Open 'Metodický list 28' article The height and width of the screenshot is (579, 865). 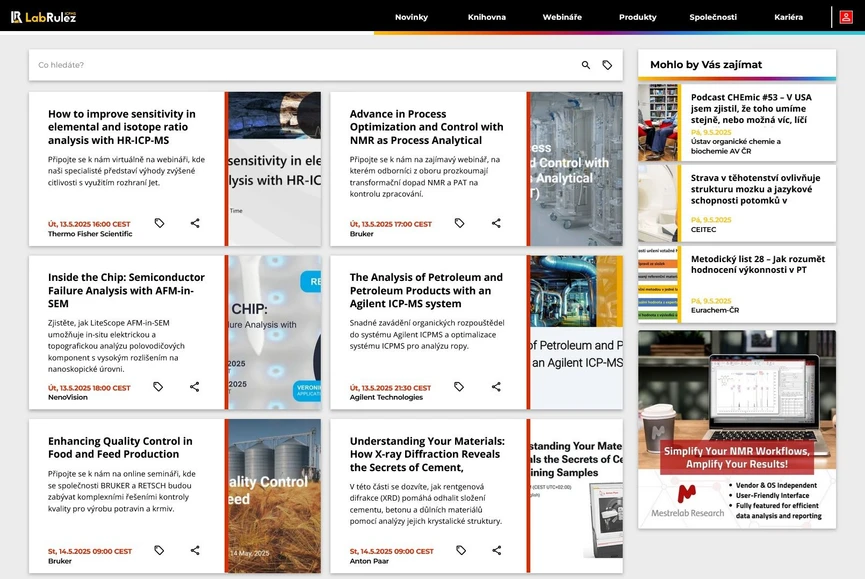tap(758, 264)
